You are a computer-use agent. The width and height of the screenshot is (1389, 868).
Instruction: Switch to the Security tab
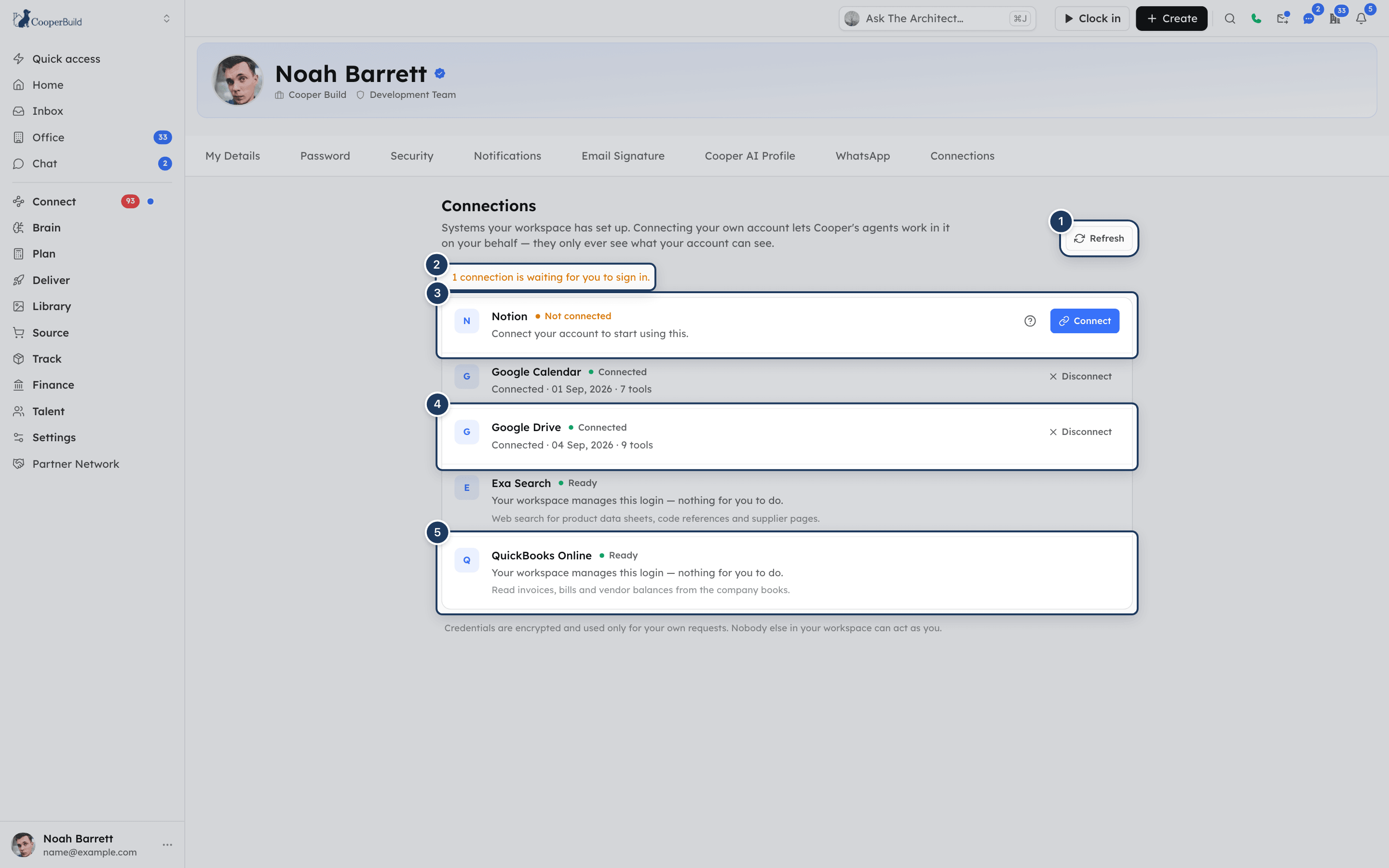[x=411, y=156]
